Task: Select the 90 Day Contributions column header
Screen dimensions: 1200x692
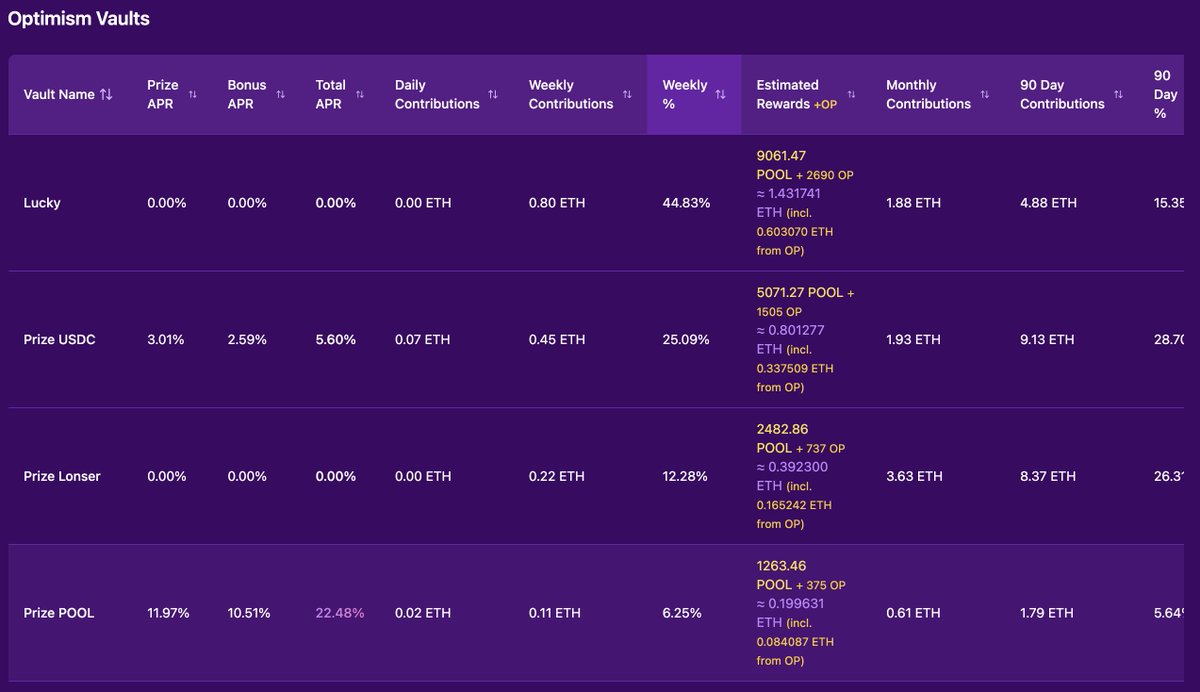Action: point(1072,95)
